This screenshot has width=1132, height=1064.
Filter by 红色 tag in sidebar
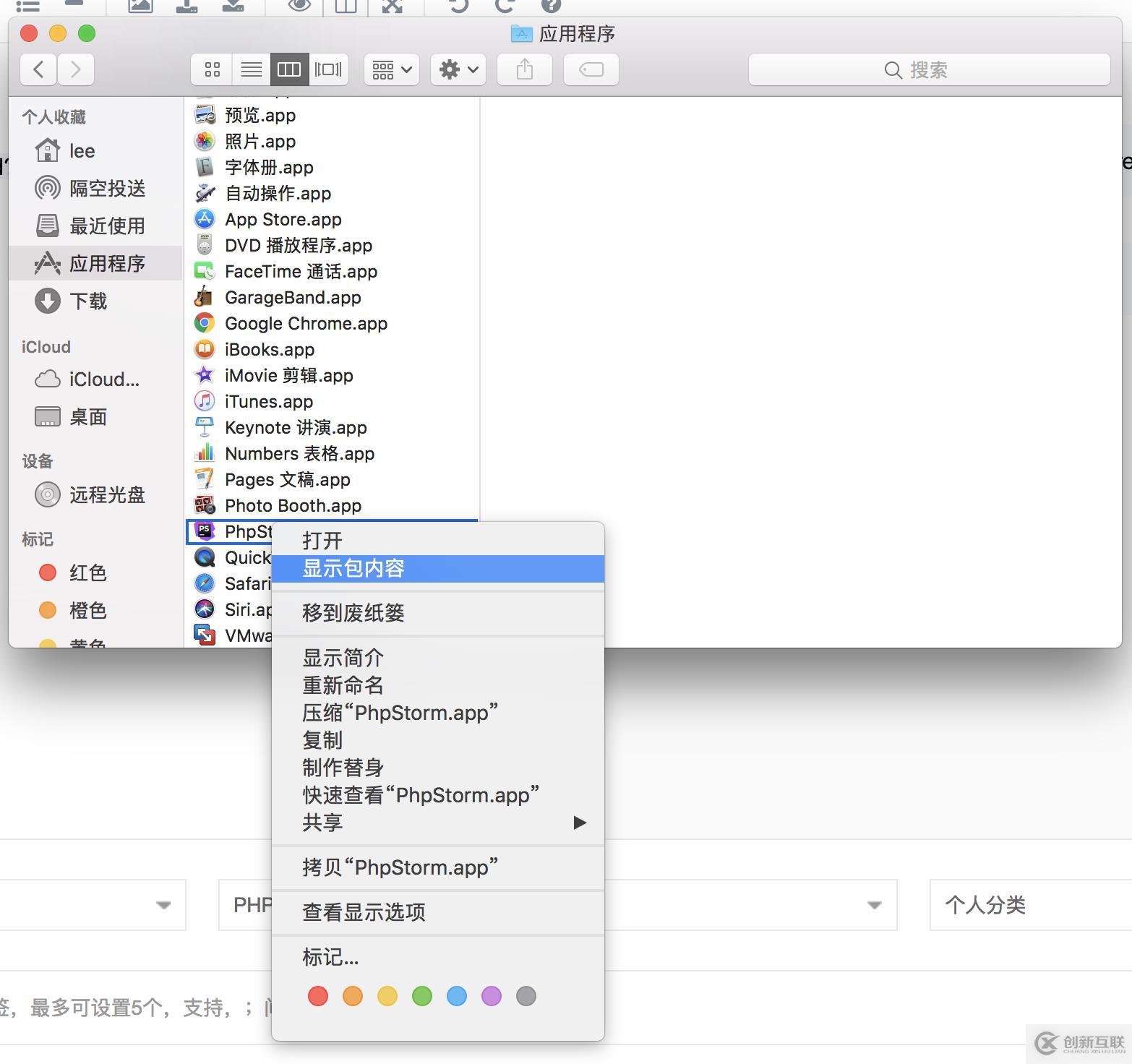coord(95,572)
